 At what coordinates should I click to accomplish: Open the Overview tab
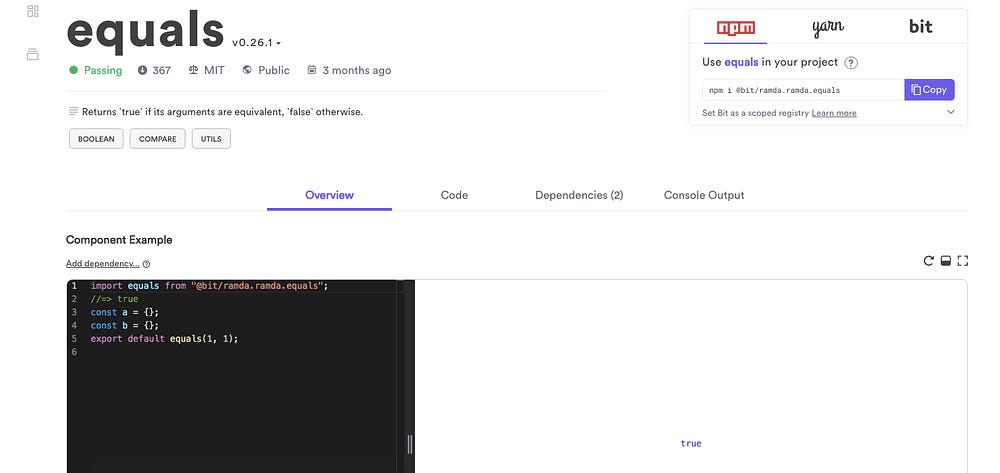(x=329, y=195)
